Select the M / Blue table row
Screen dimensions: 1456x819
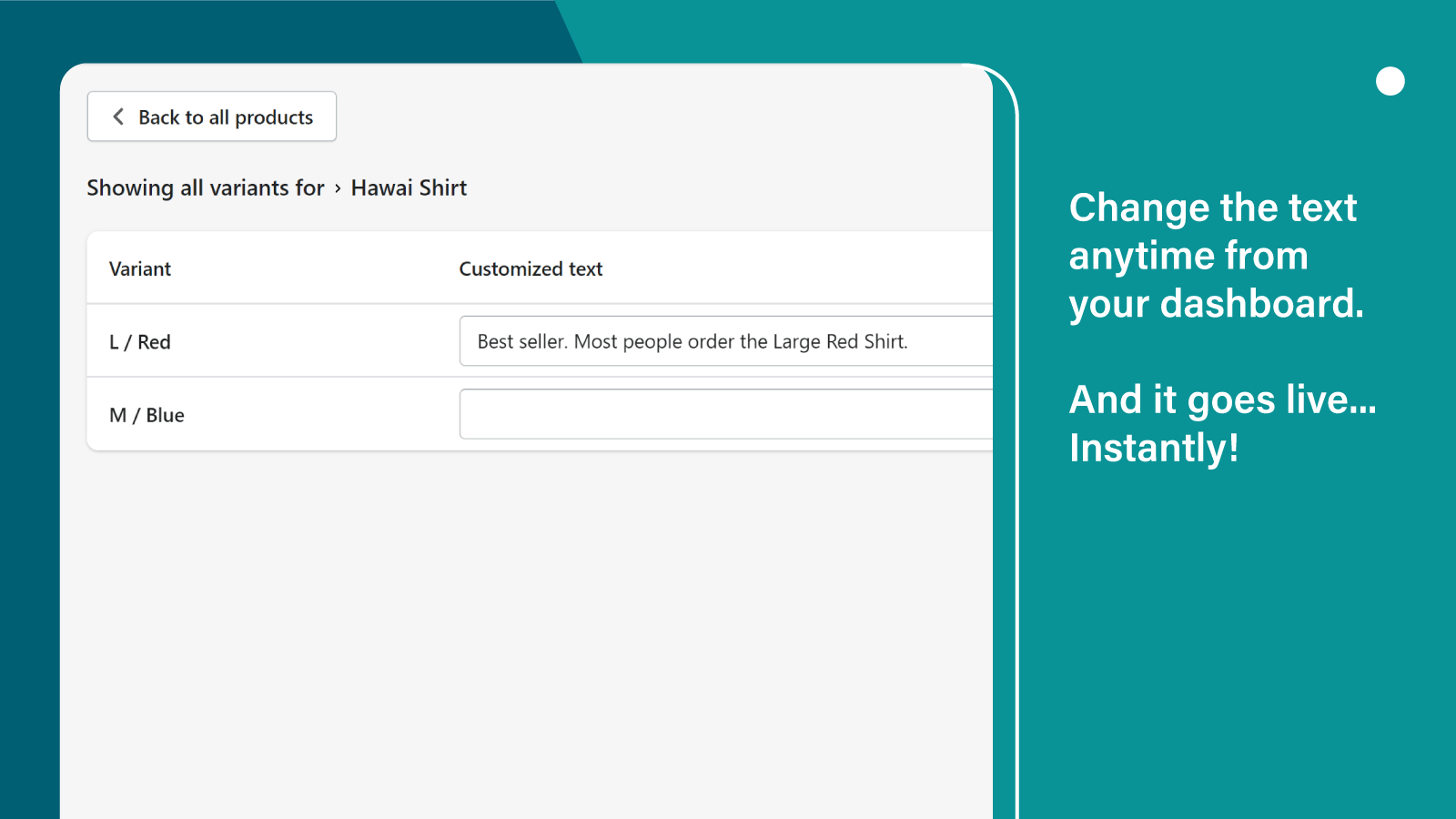pos(273,415)
